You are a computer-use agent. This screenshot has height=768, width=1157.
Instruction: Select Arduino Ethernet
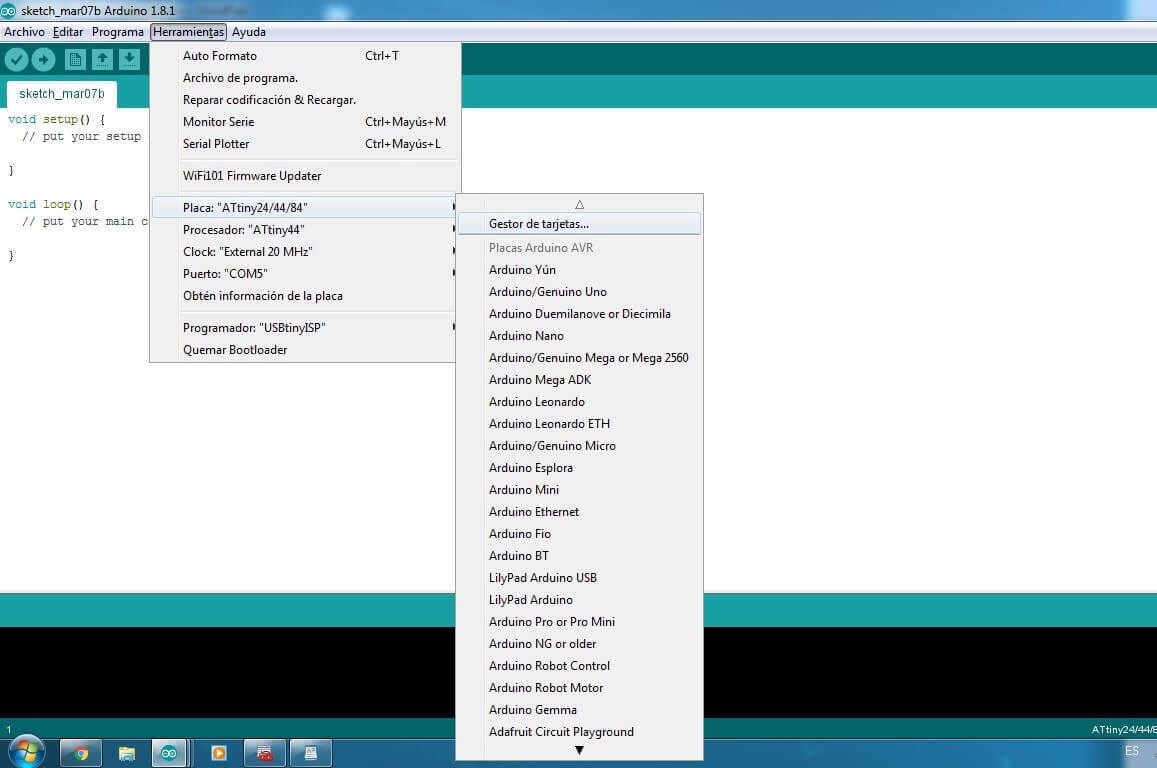(x=579, y=512)
